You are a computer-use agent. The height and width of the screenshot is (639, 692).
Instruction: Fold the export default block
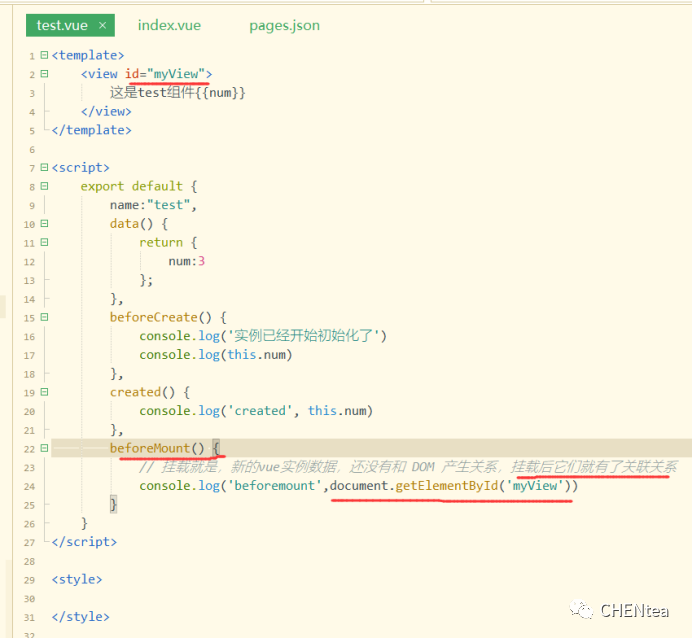[x=43, y=186]
